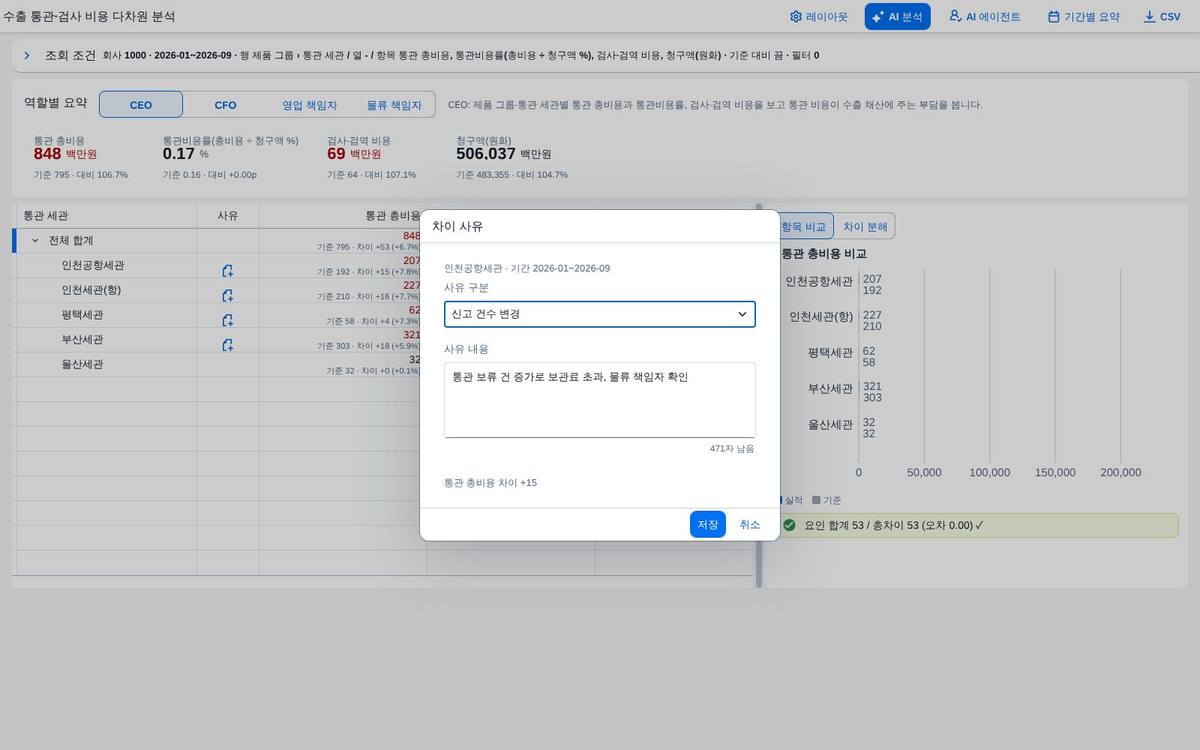Select the CEO role tab
1200x750 pixels.
[141, 105]
